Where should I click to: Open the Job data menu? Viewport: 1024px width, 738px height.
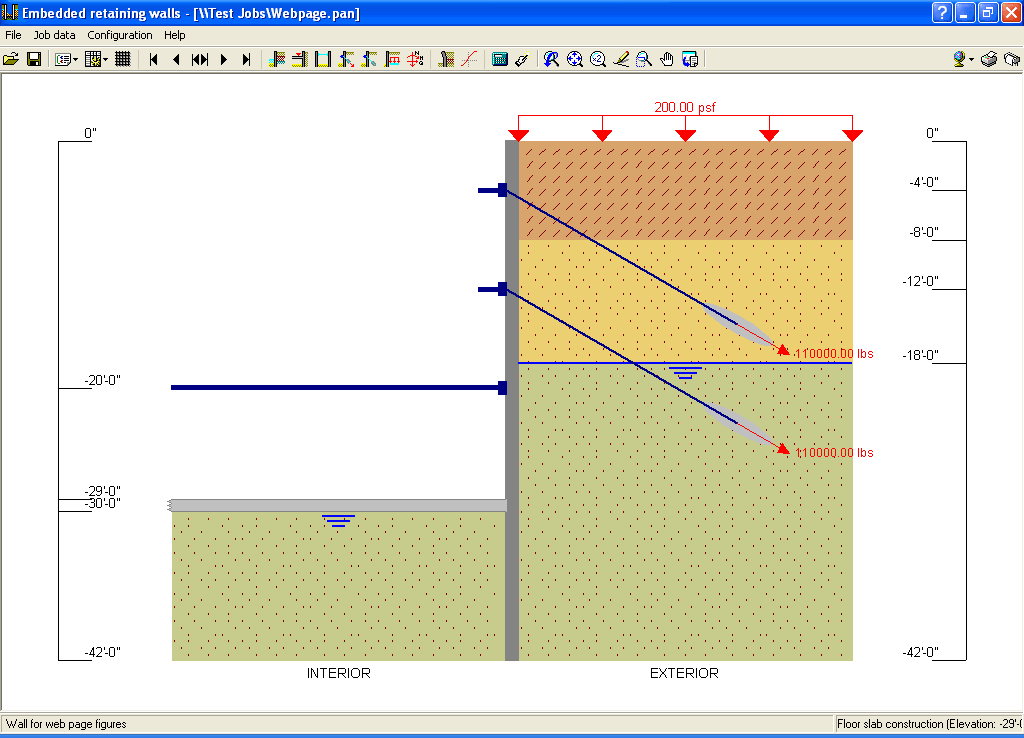pos(54,35)
